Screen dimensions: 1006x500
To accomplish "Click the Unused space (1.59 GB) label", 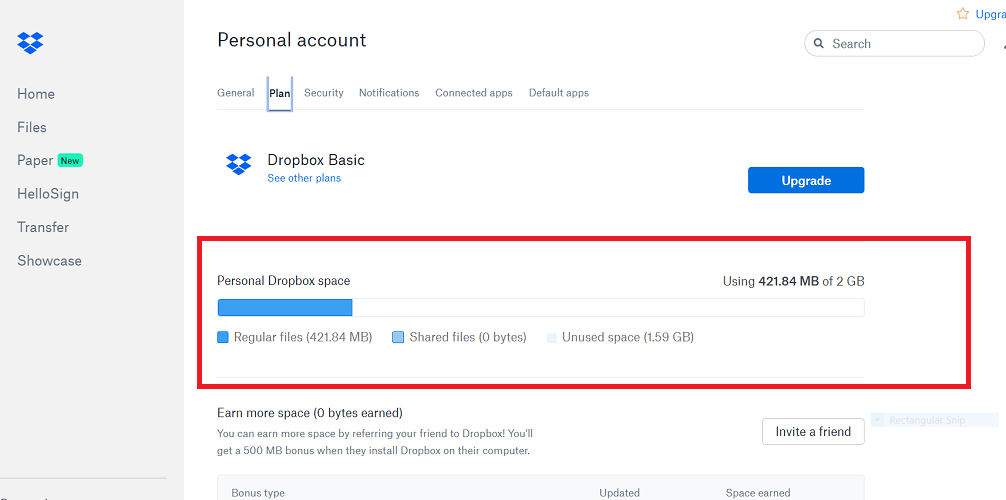I will point(627,337).
